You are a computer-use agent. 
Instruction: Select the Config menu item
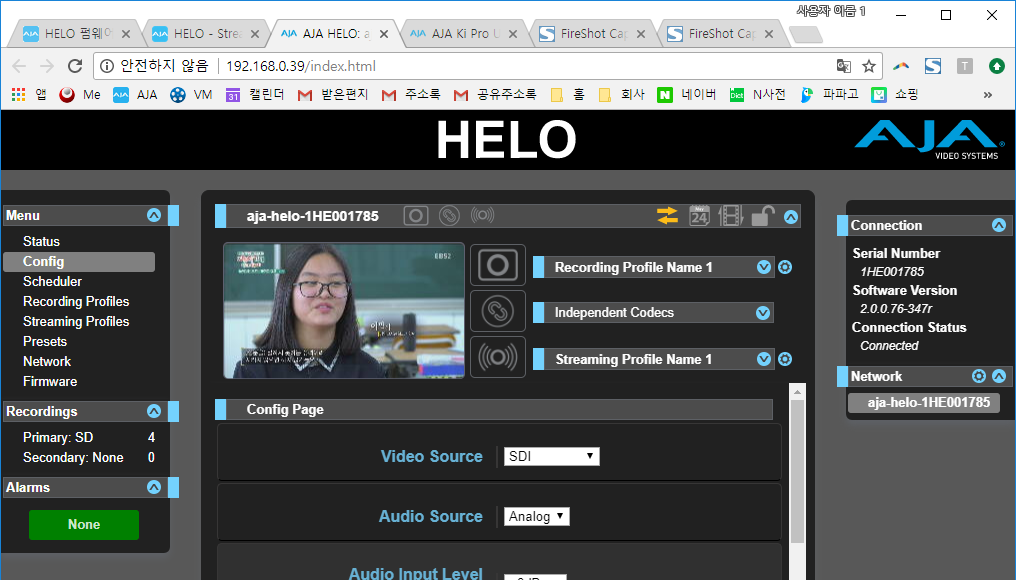[x=79, y=261]
